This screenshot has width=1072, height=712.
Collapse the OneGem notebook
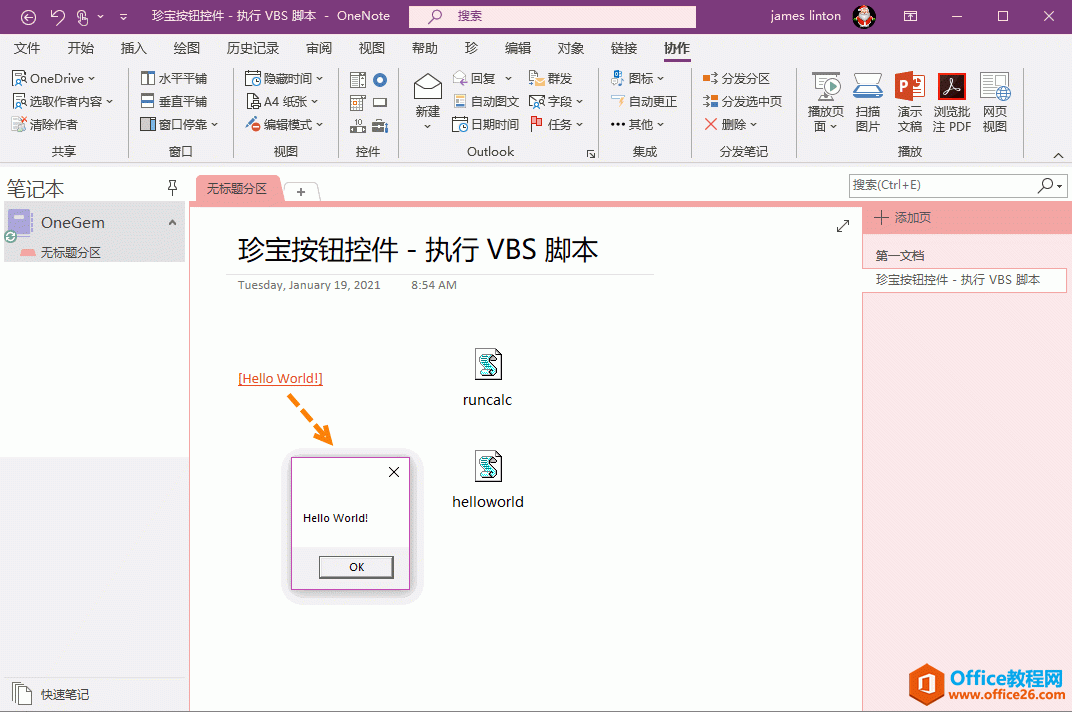(172, 222)
